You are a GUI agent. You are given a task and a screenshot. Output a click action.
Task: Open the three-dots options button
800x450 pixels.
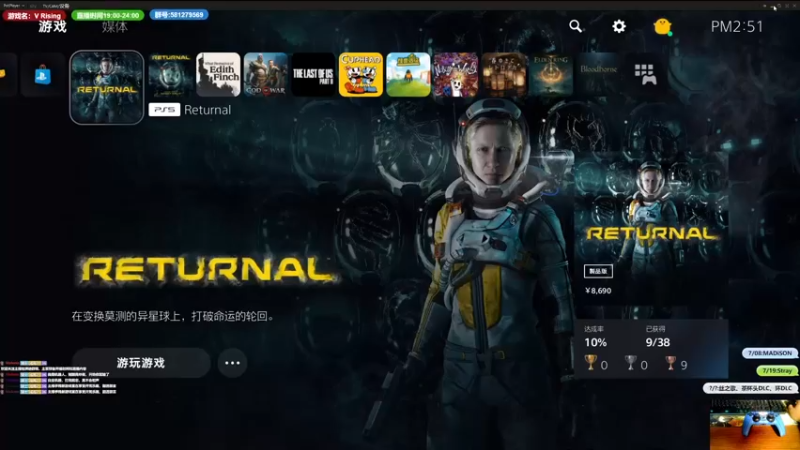[x=232, y=363]
